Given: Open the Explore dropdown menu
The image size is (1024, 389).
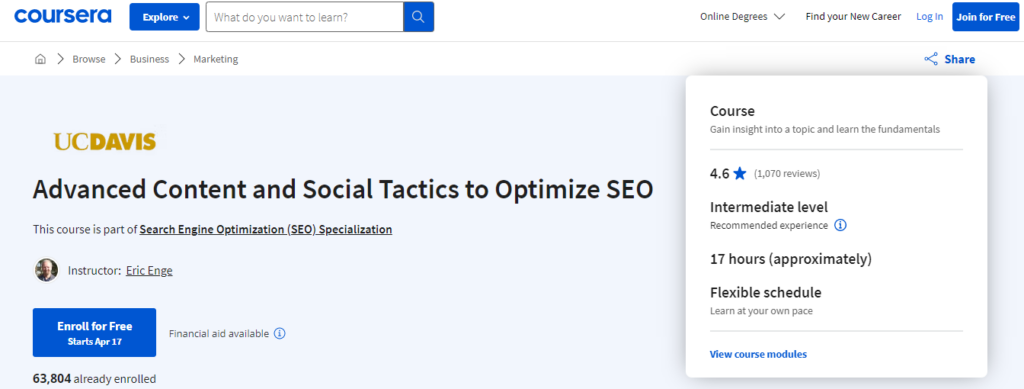Looking at the screenshot, I should pos(164,17).
